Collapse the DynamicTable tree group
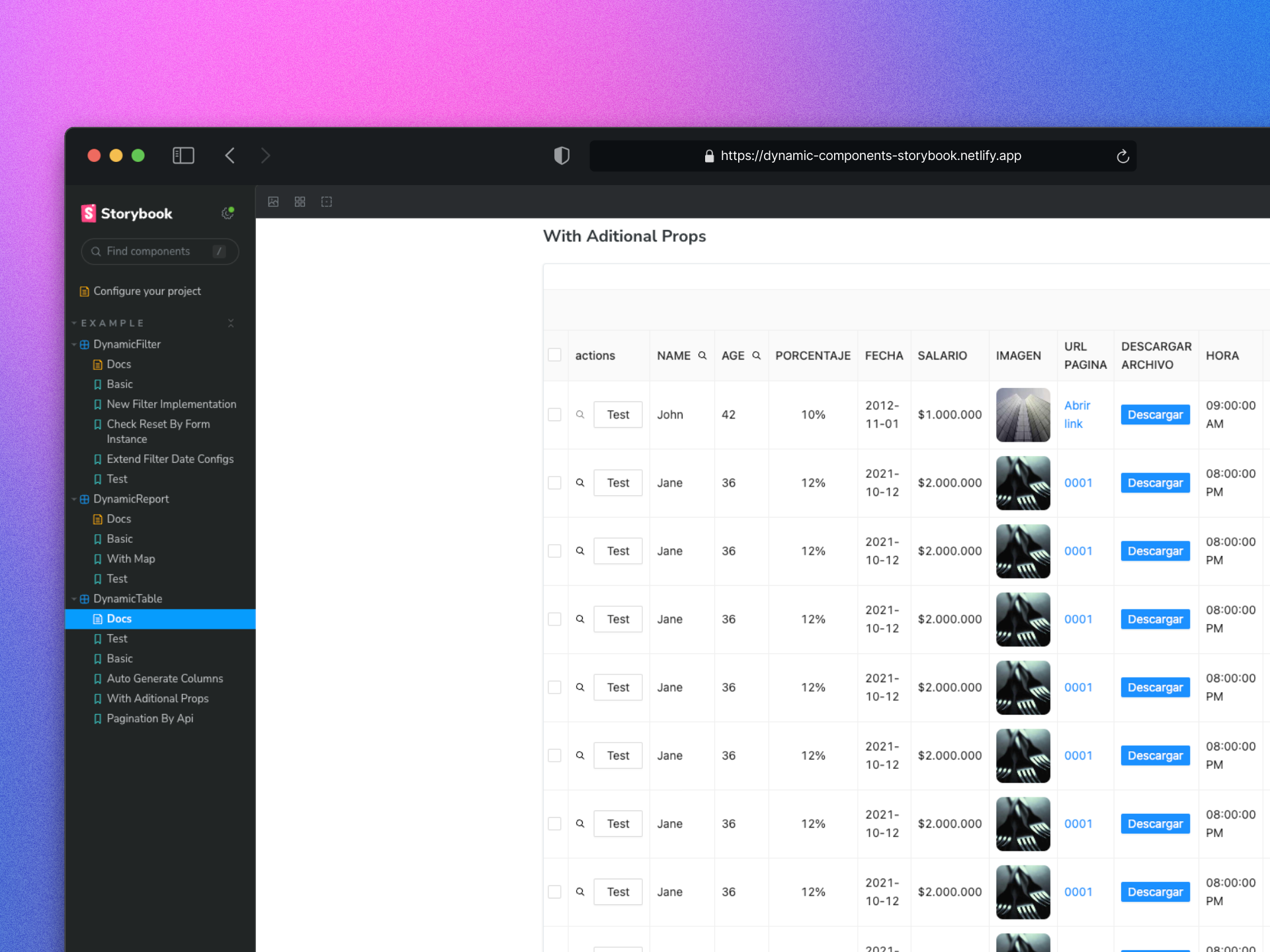The height and width of the screenshot is (952, 1270). click(x=128, y=599)
